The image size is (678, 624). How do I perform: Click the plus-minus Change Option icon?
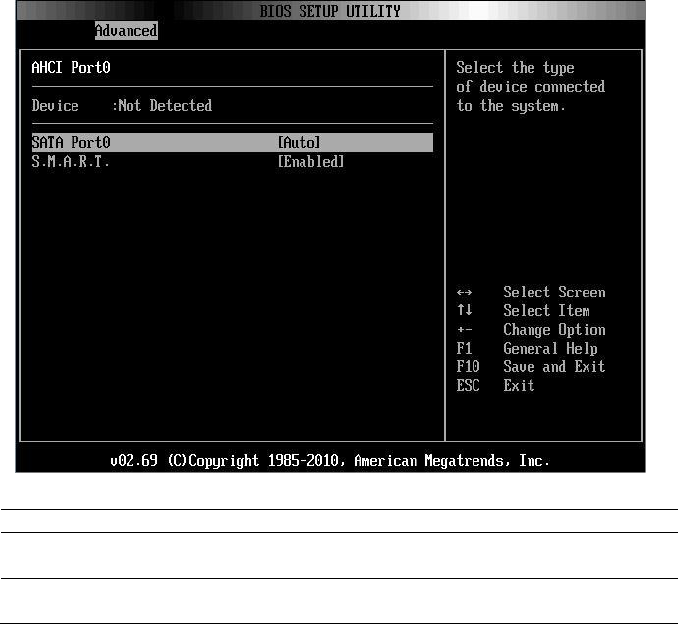pyautogui.click(x=464, y=330)
